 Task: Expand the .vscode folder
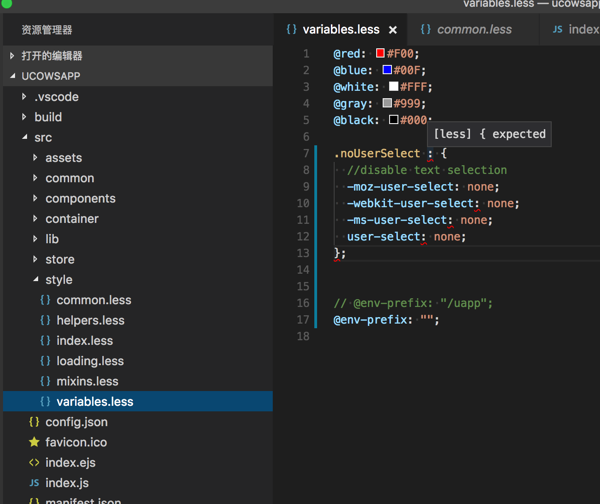pos(24,97)
